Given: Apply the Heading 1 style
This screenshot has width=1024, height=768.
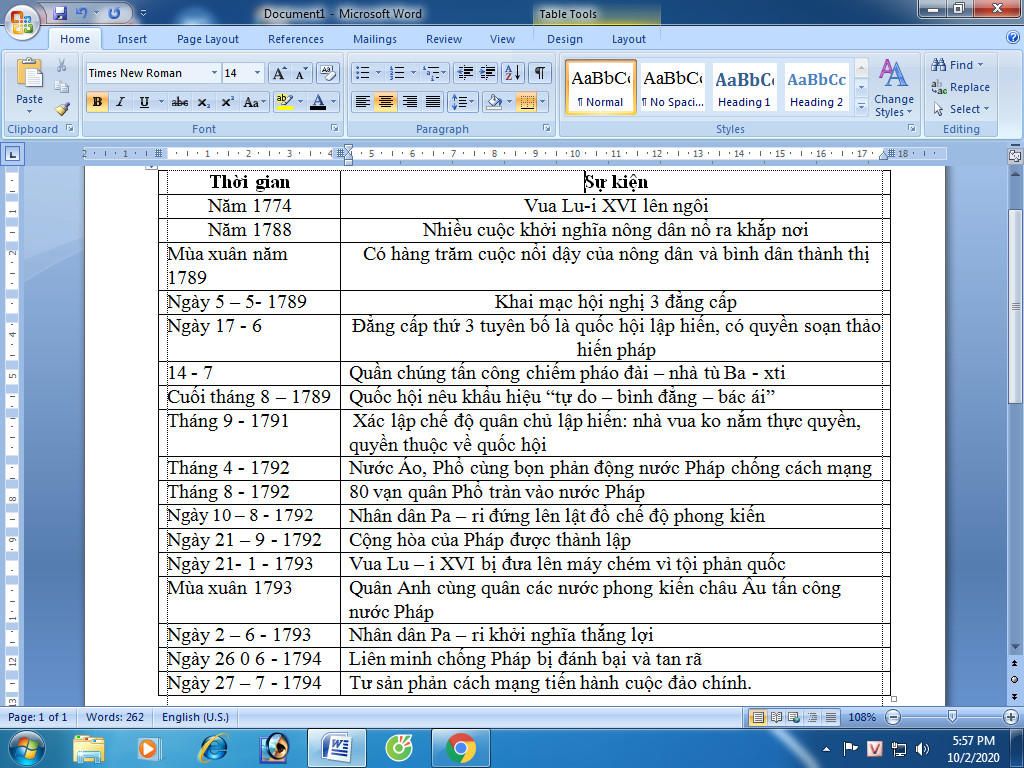Looking at the screenshot, I should tap(744, 88).
